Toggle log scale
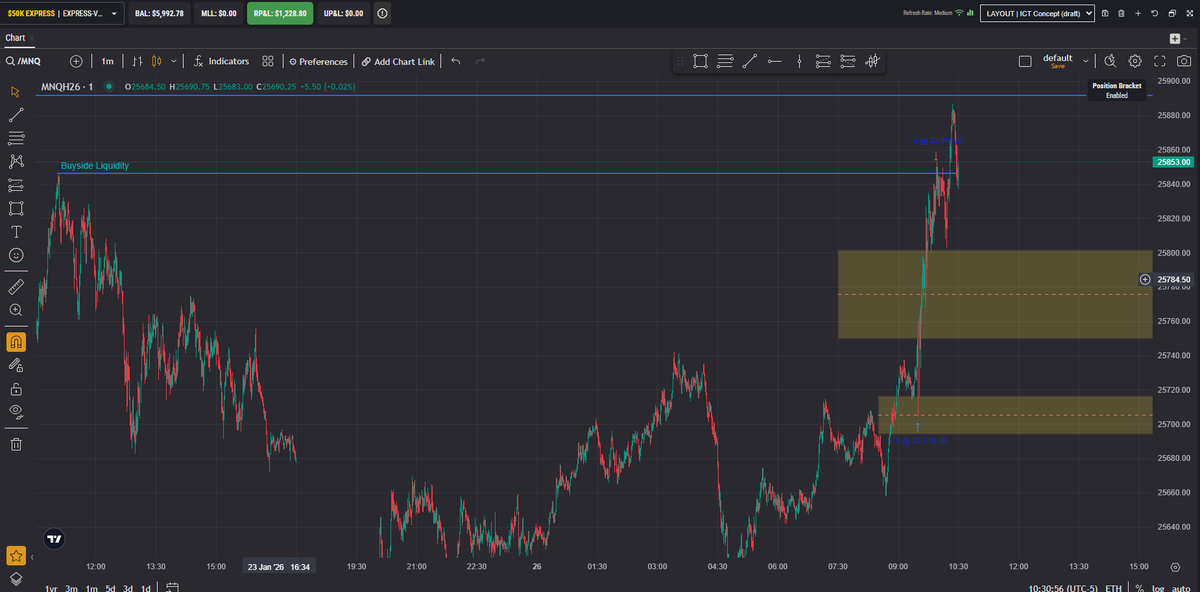 click(1157, 588)
